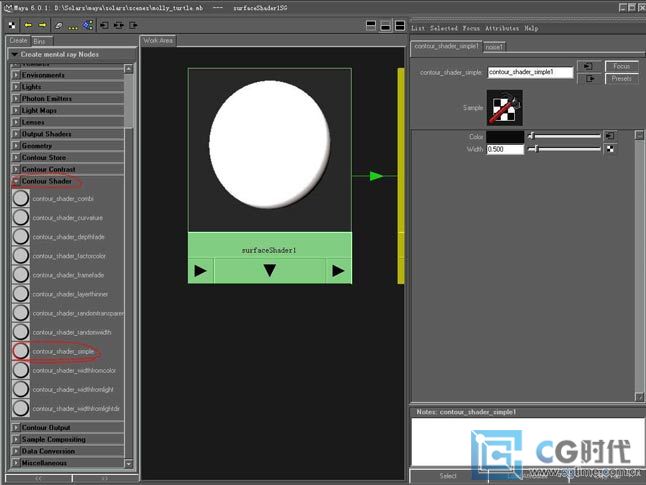Image resolution: width=646 pixels, height=485 pixels.
Task: Click the left yellow arrow toolbar icon
Action: 27,24
